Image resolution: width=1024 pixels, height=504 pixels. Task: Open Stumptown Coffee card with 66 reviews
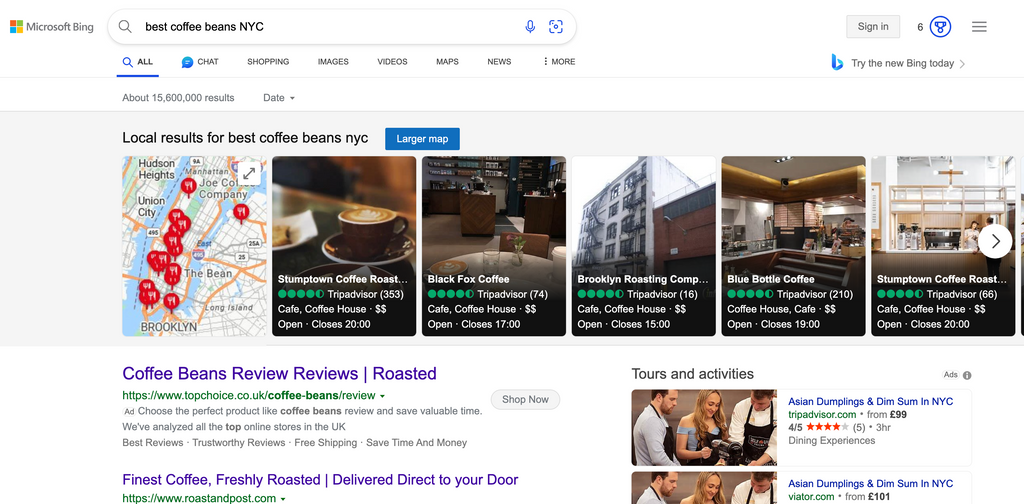(x=943, y=246)
